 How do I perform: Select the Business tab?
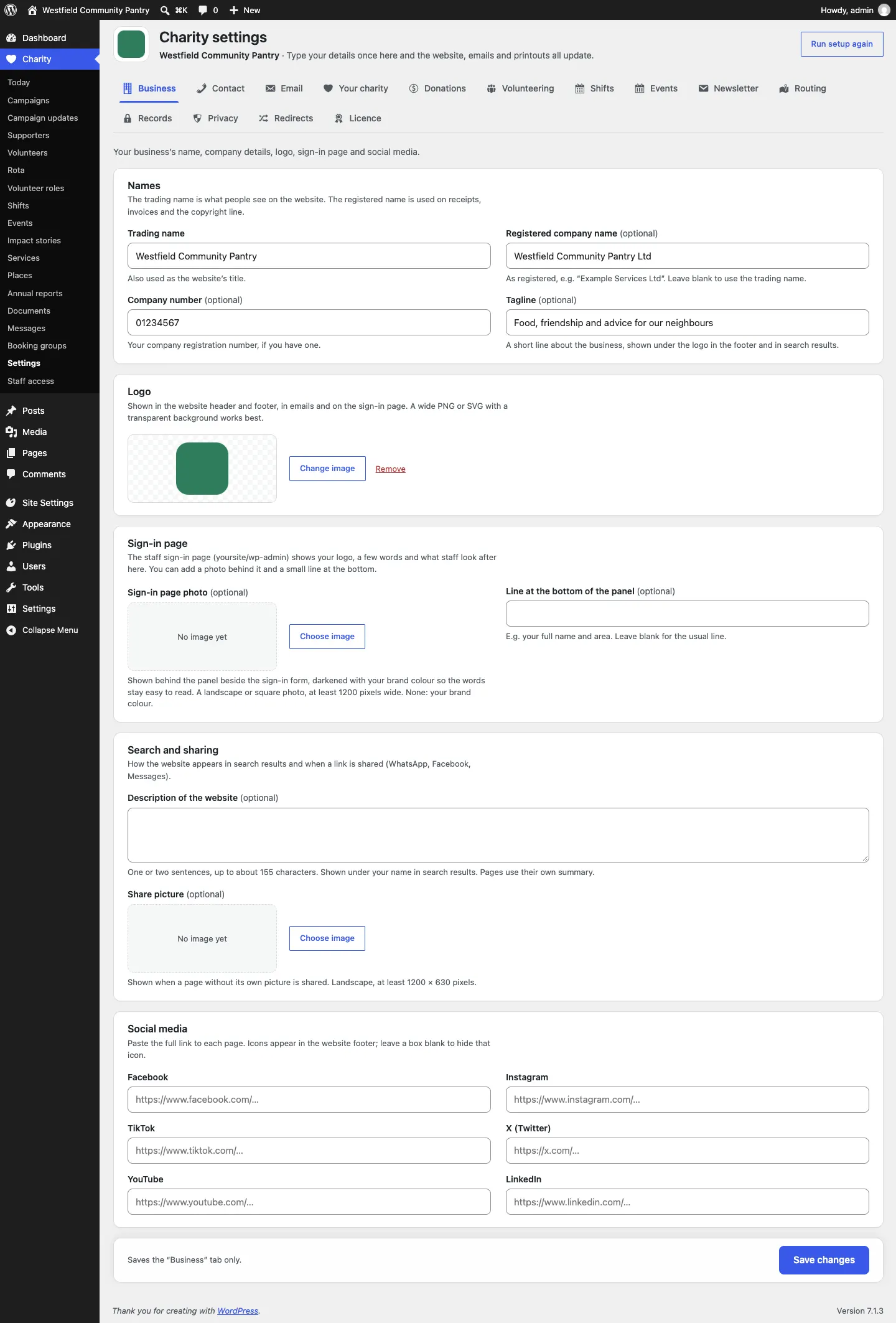pos(149,88)
